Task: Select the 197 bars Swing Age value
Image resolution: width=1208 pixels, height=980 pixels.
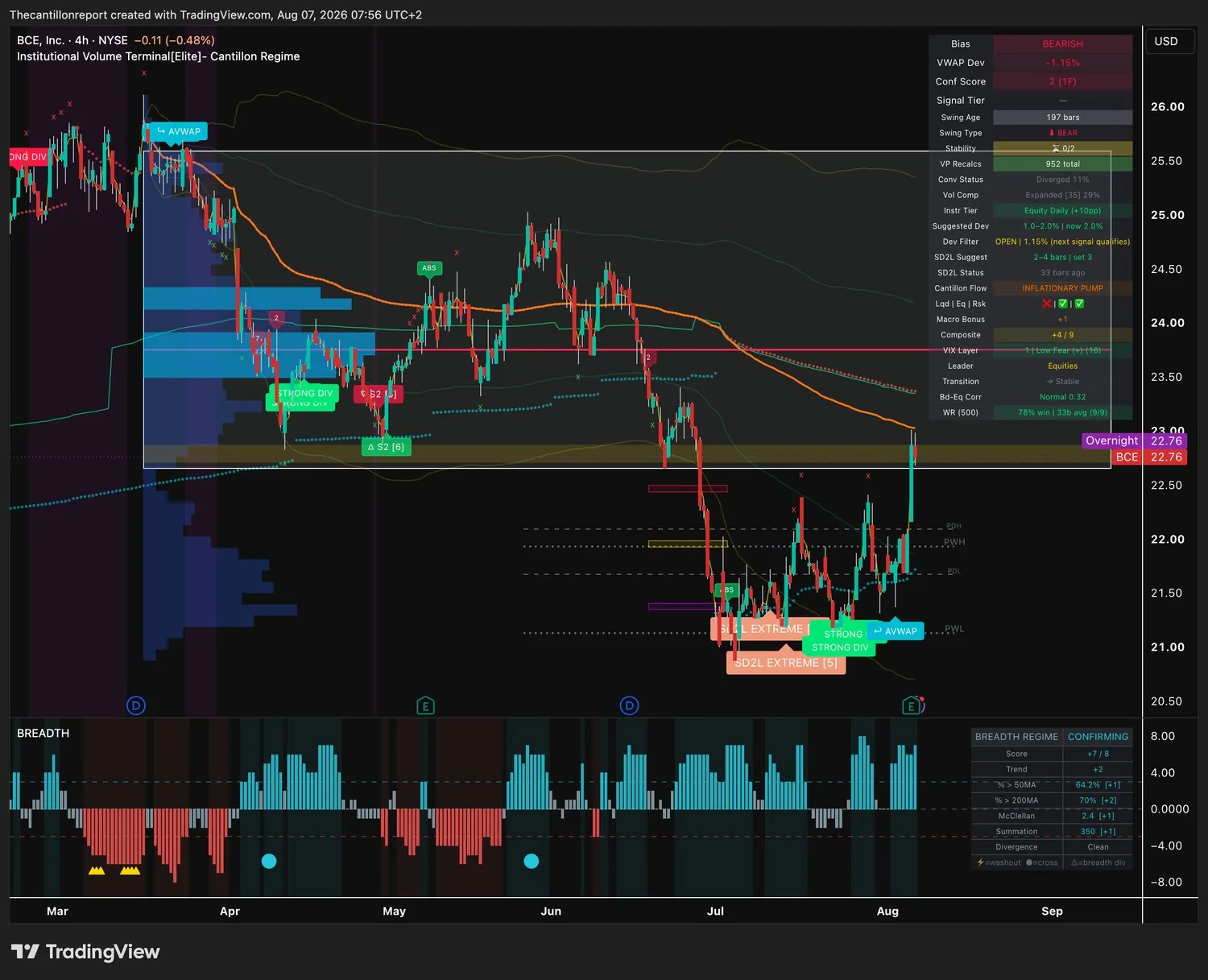Action: 1063,118
